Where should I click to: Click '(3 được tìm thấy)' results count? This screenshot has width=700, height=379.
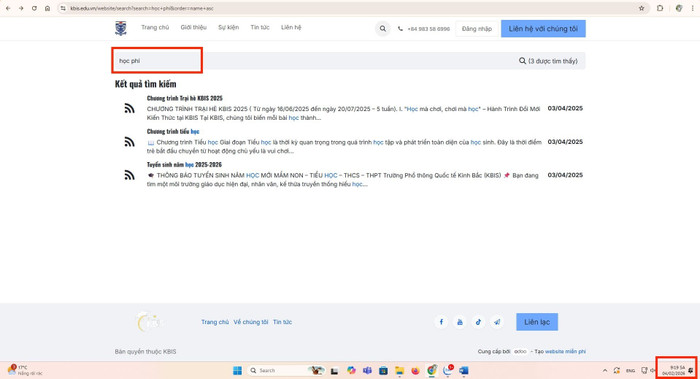click(x=553, y=61)
